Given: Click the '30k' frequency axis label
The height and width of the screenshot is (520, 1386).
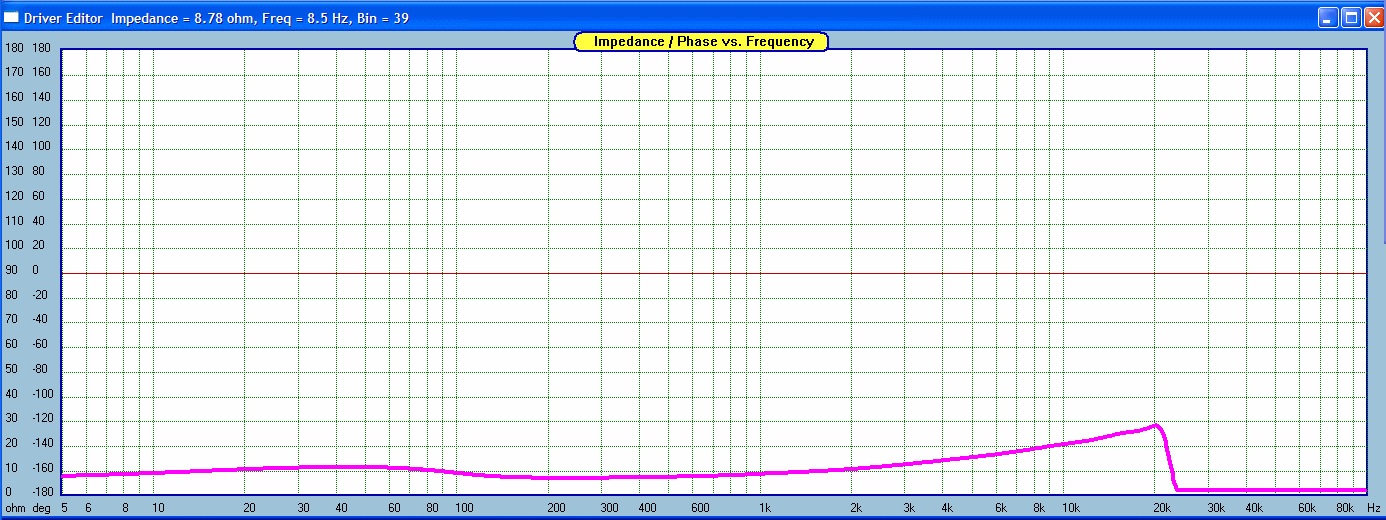Looking at the screenshot, I should coord(1217,508).
